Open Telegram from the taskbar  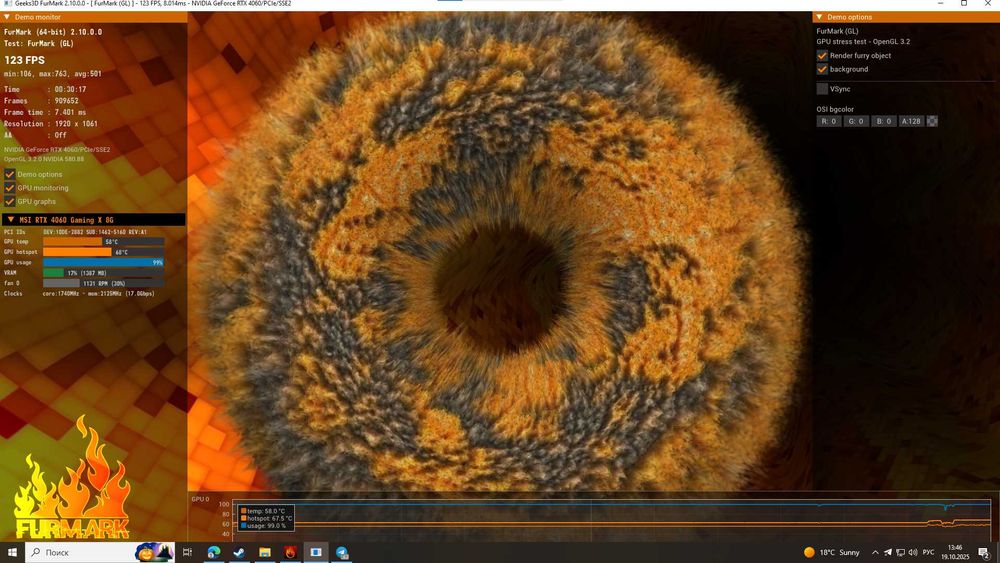click(342, 552)
